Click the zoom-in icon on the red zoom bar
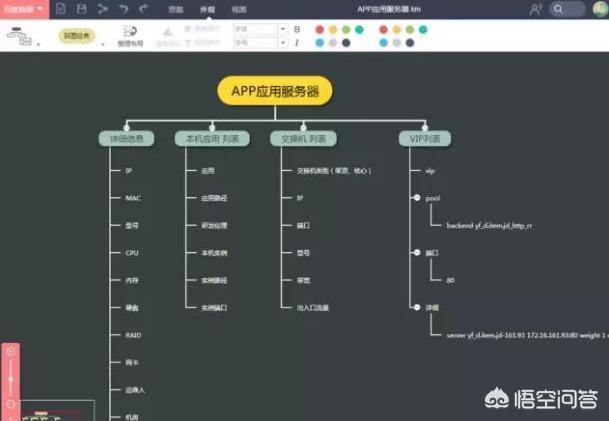Screen dimensions: 609x421 click(11, 351)
